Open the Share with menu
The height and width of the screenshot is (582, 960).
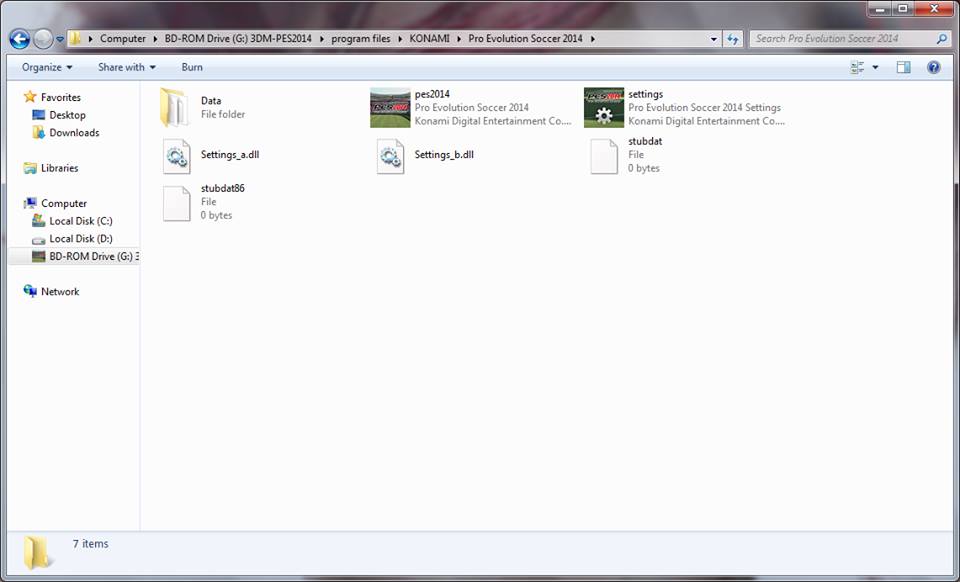pyautogui.click(x=127, y=67)
